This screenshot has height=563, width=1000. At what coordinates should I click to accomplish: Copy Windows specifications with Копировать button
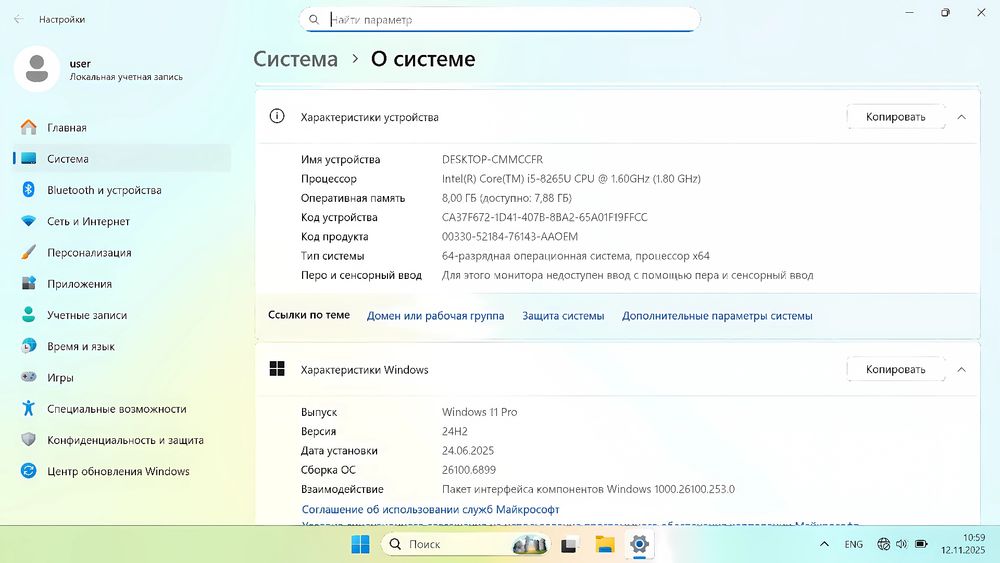tap(895, 369)
